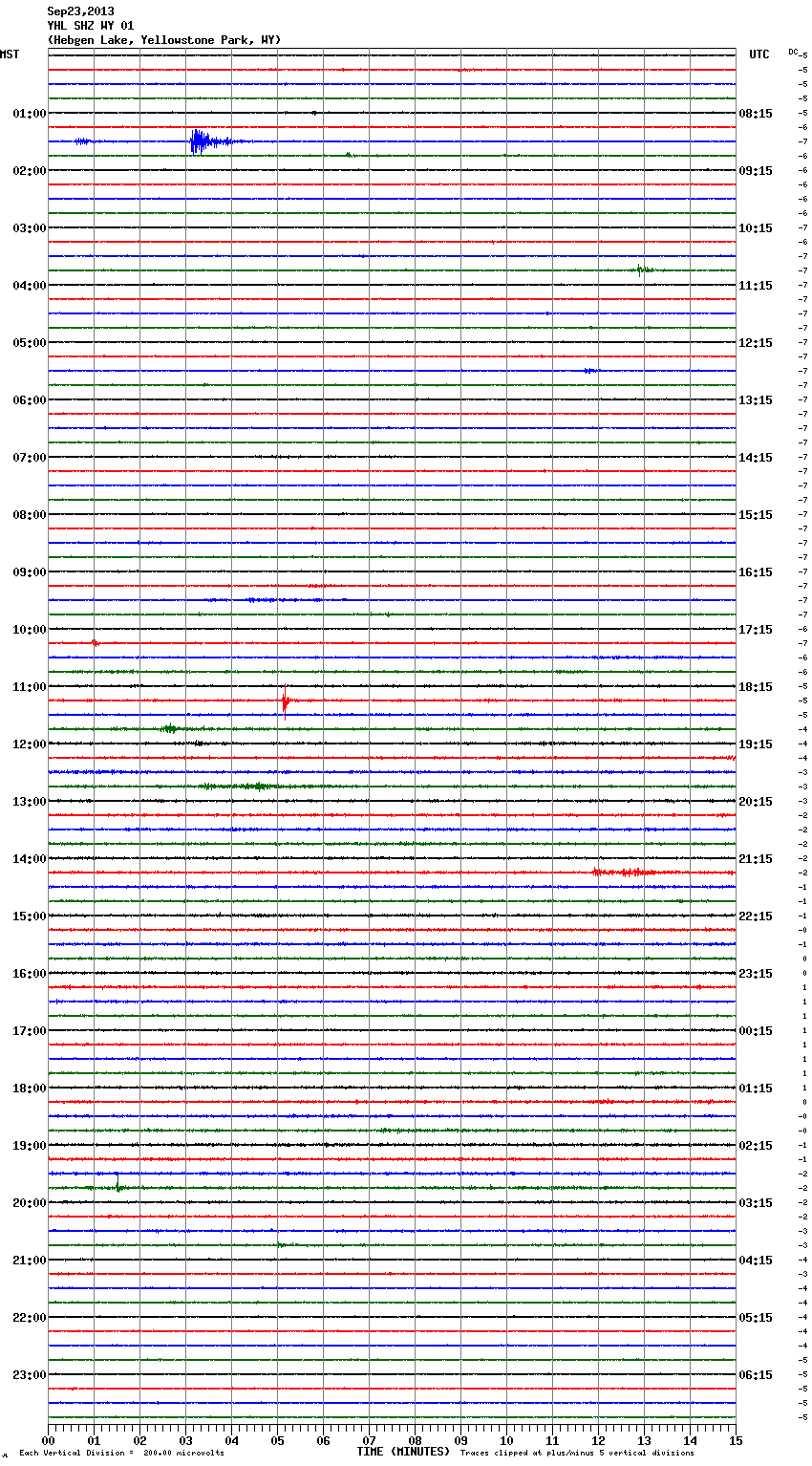
Task: Select the 08:00 MST row label
Action: (30, 515)
